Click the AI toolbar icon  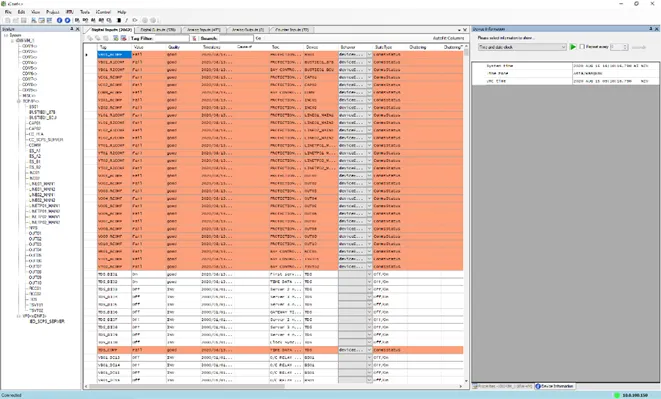click(x=93, y=20)
